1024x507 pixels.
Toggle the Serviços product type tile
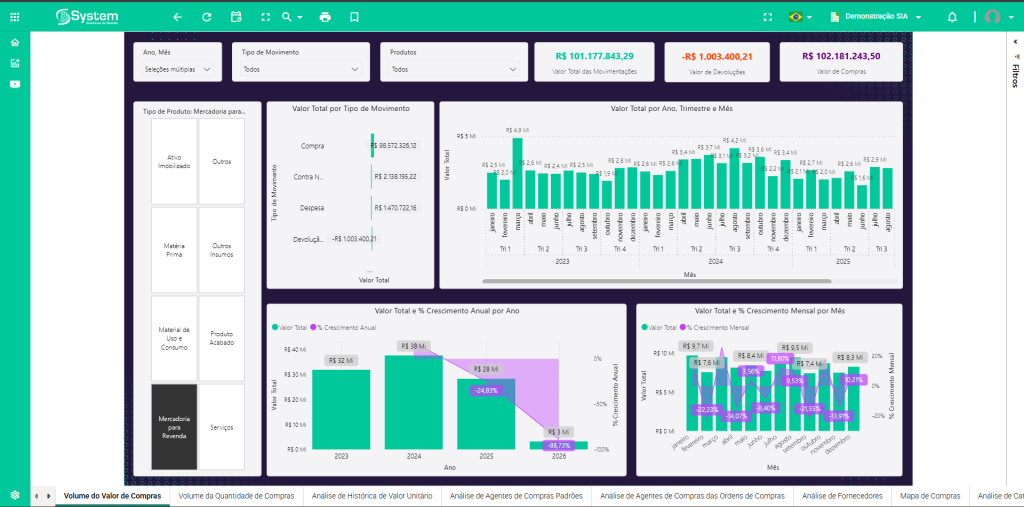click(x=222, y=426)
